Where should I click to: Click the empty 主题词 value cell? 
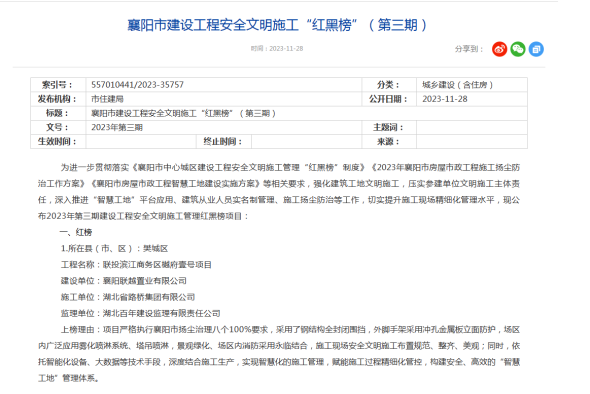point(471,128)
